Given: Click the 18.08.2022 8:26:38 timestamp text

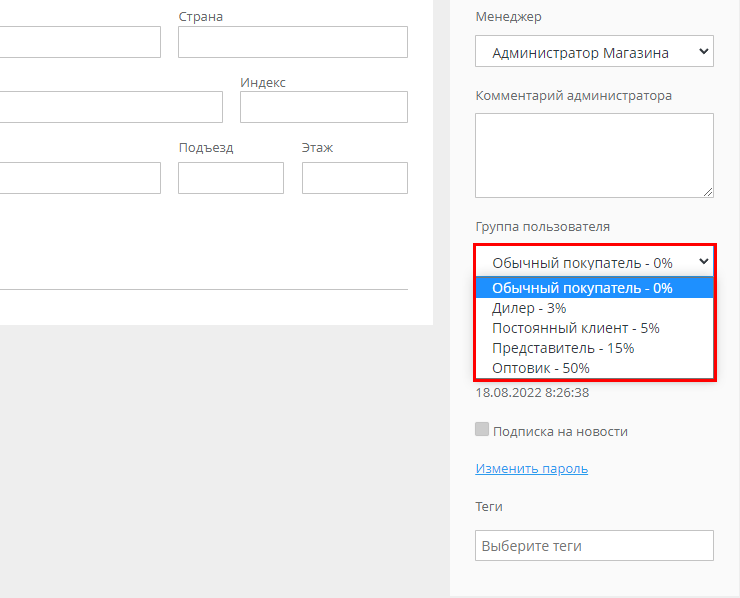Looking at the screenshot, I should [x=531, y=393].
